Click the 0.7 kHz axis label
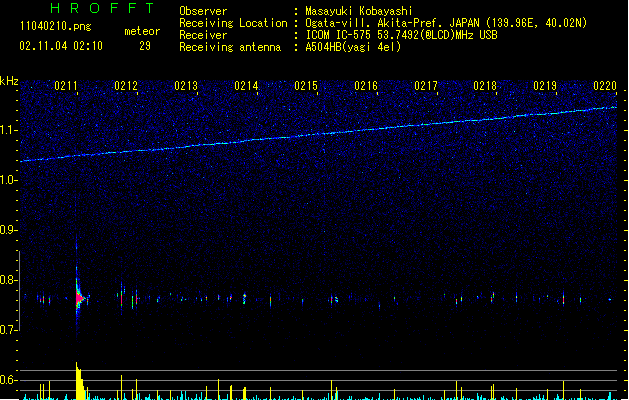This screenshot has width=629, height=400. 8,330
